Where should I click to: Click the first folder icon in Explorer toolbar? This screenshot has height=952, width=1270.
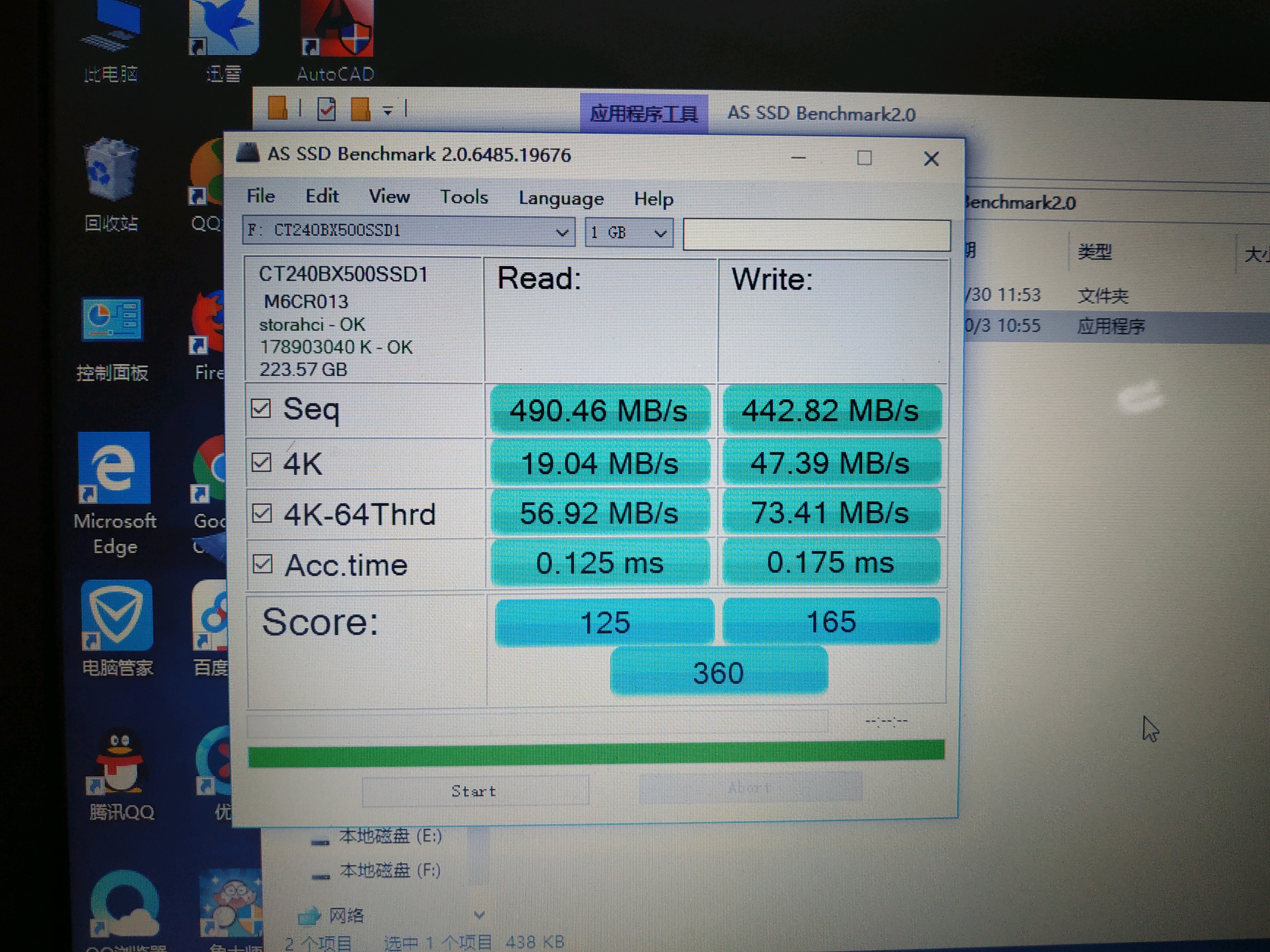tap(278, 107)
